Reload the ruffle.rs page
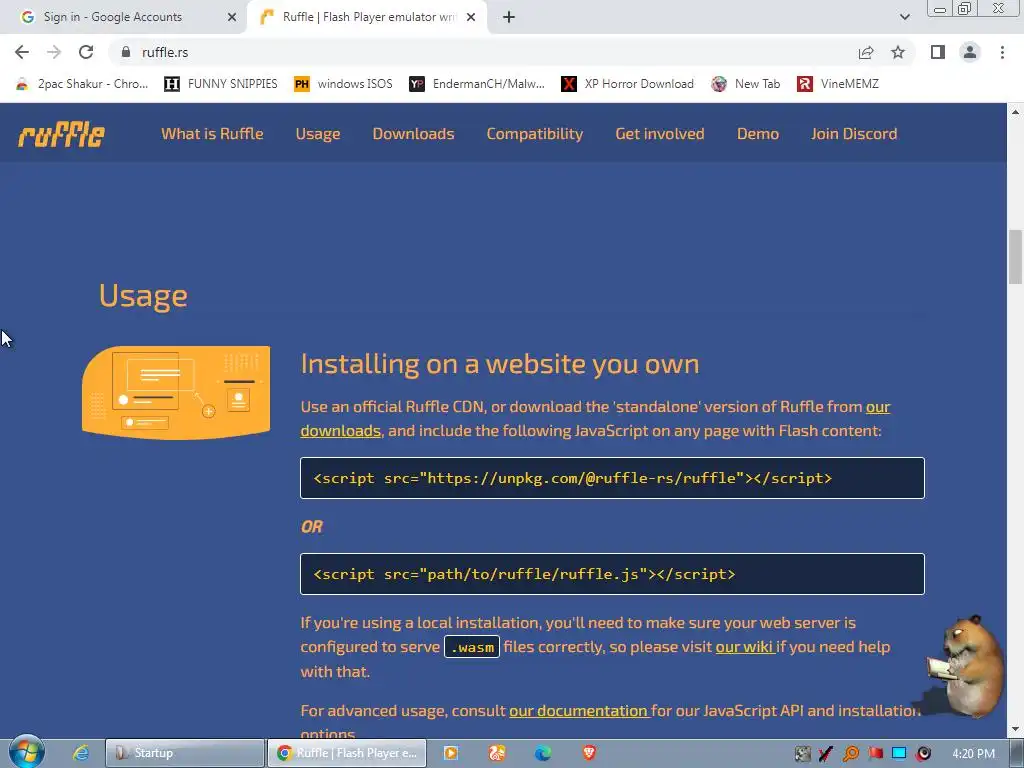Screen dimensions: 1024x768 [86, 52]
